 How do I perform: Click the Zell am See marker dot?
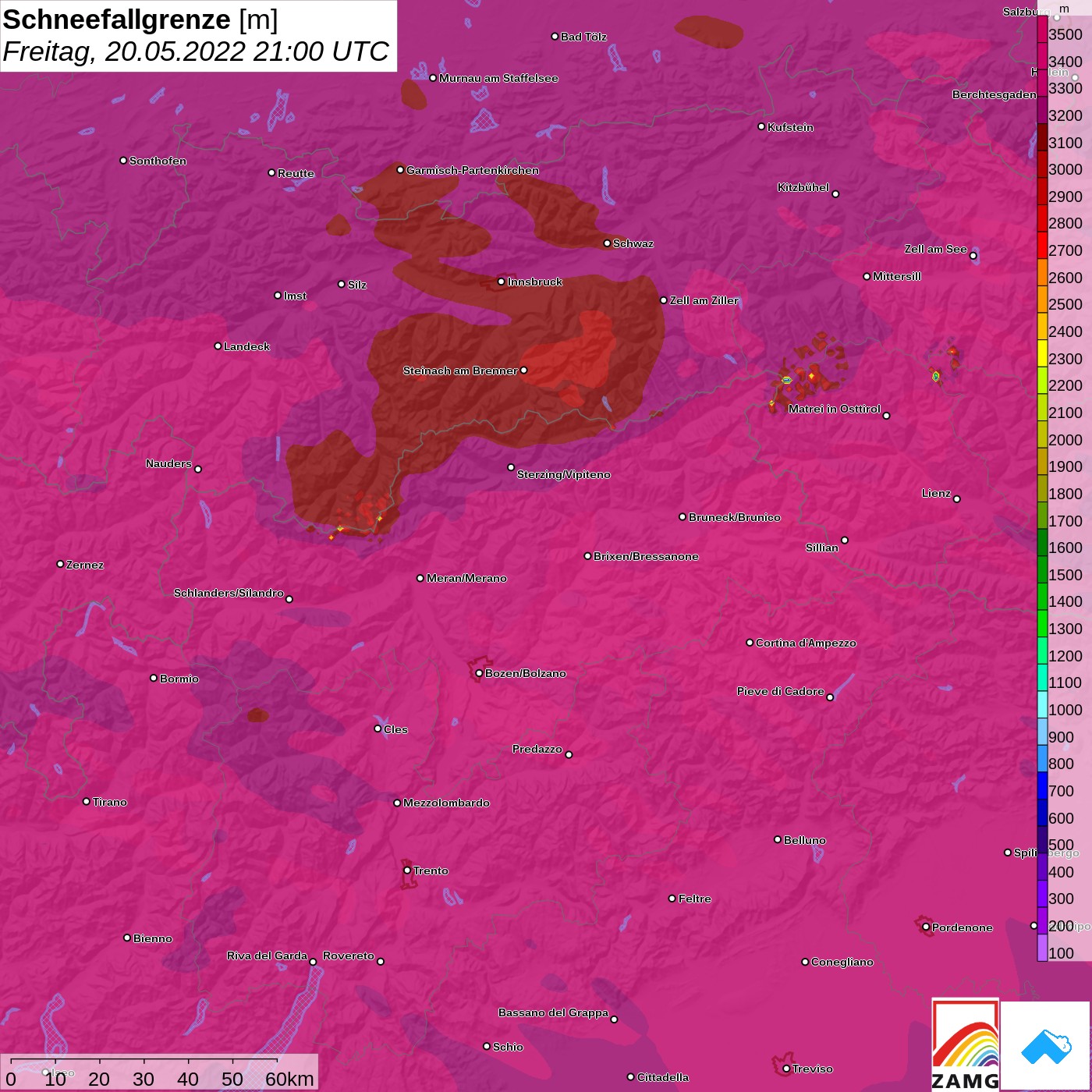click(x=973, y=256)
